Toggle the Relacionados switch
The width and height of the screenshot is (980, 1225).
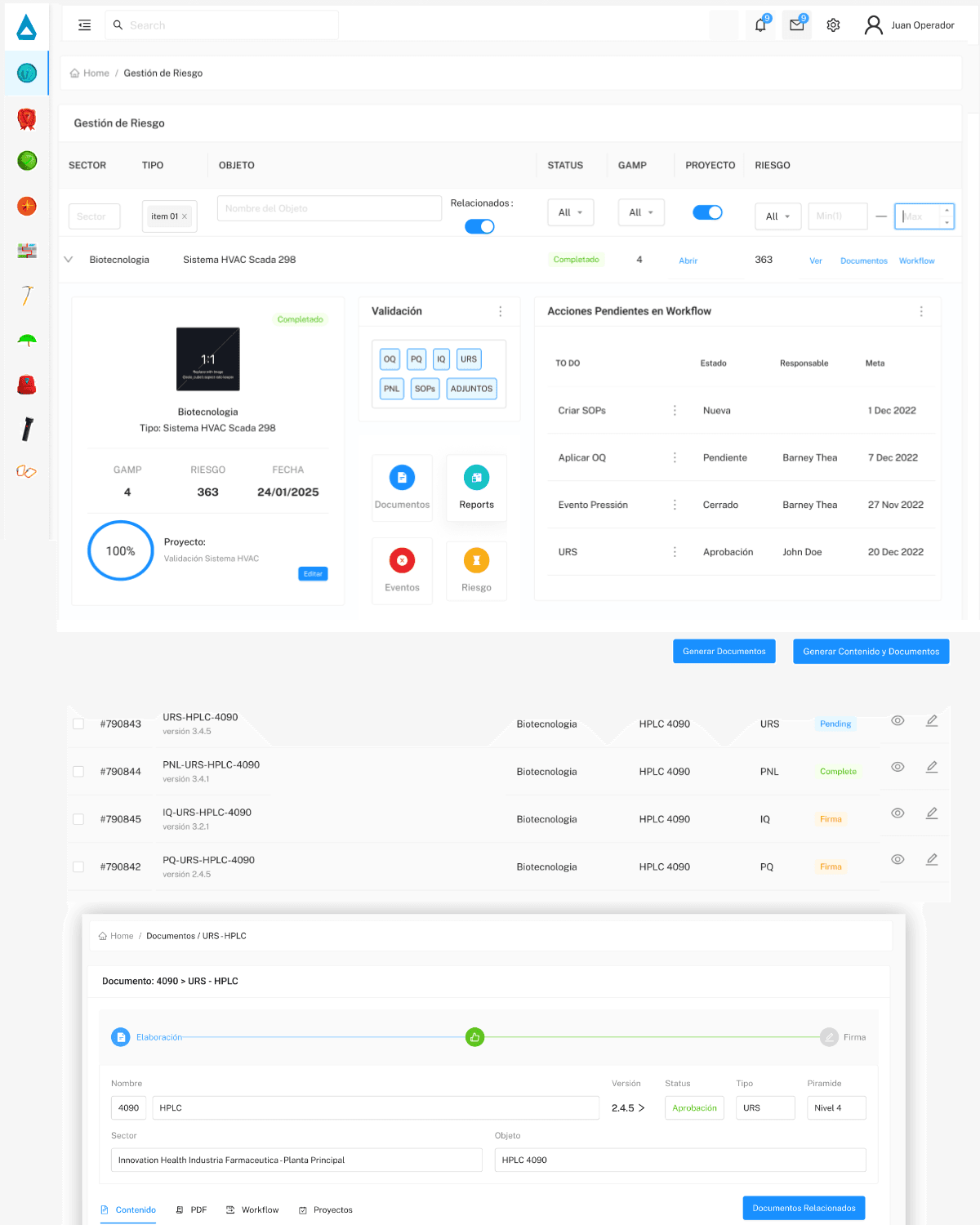(x=479, y=226)
